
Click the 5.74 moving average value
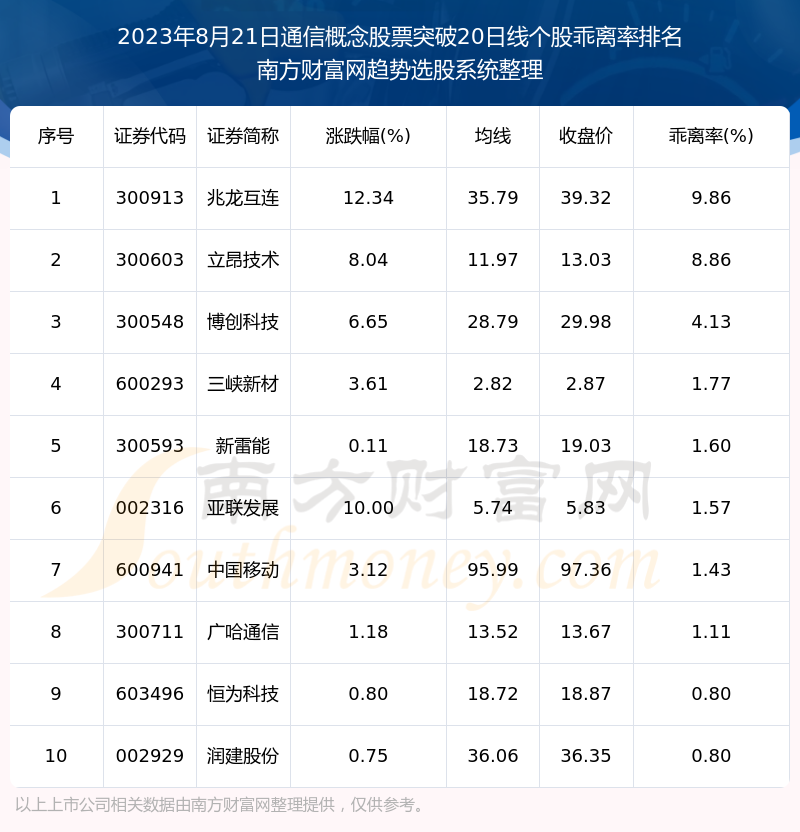493,508
